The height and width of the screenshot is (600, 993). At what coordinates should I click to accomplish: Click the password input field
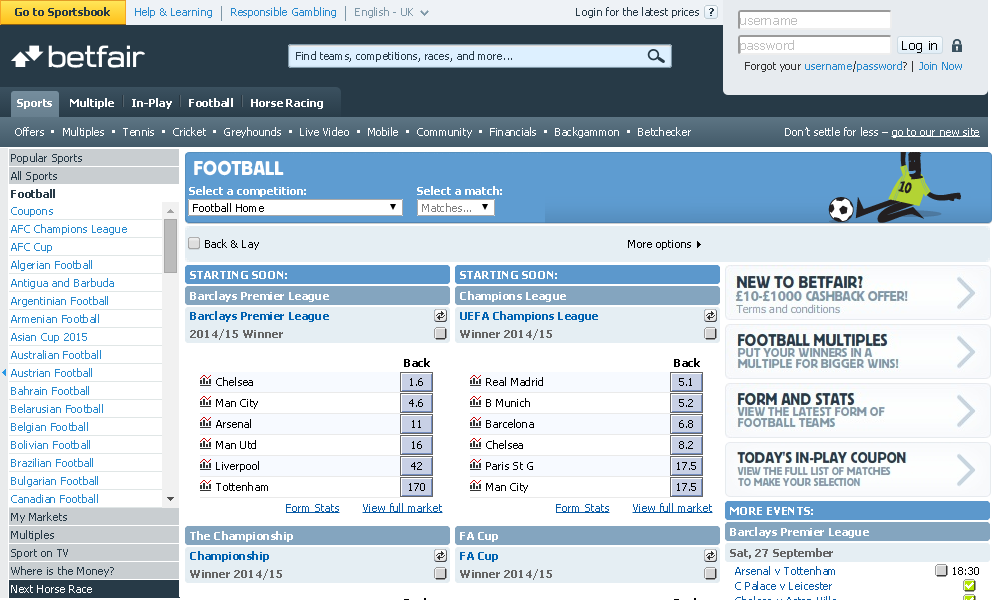814,45
